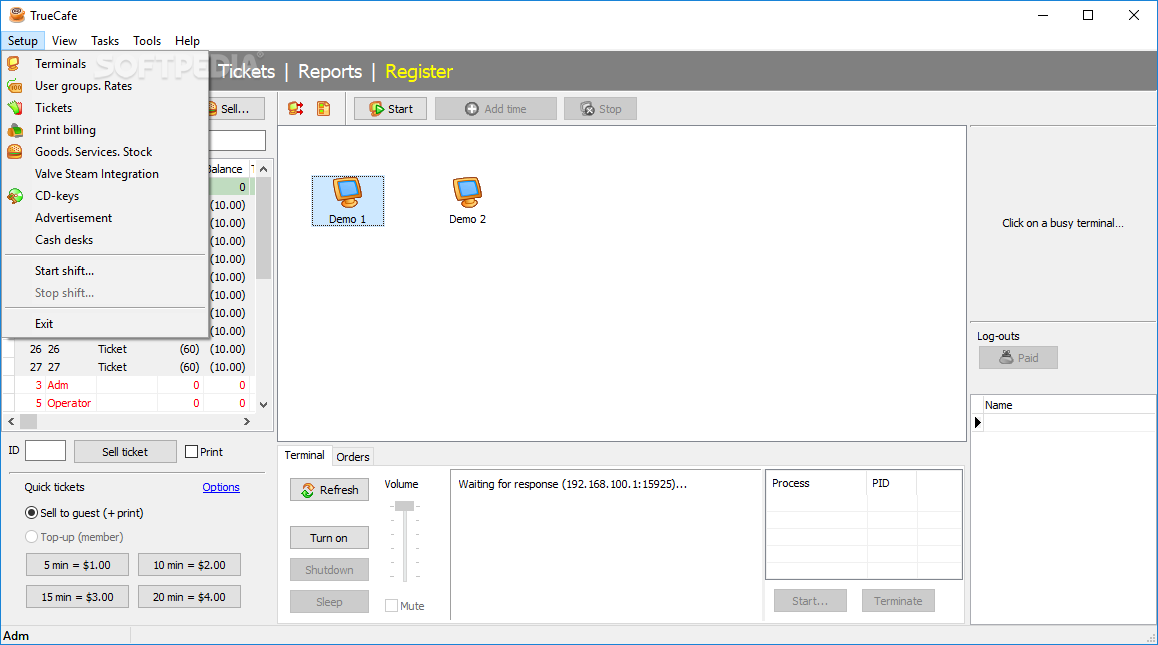The image size is (1158, 645).
Task: Click the Shutdown button
Action: pos(329,570)
